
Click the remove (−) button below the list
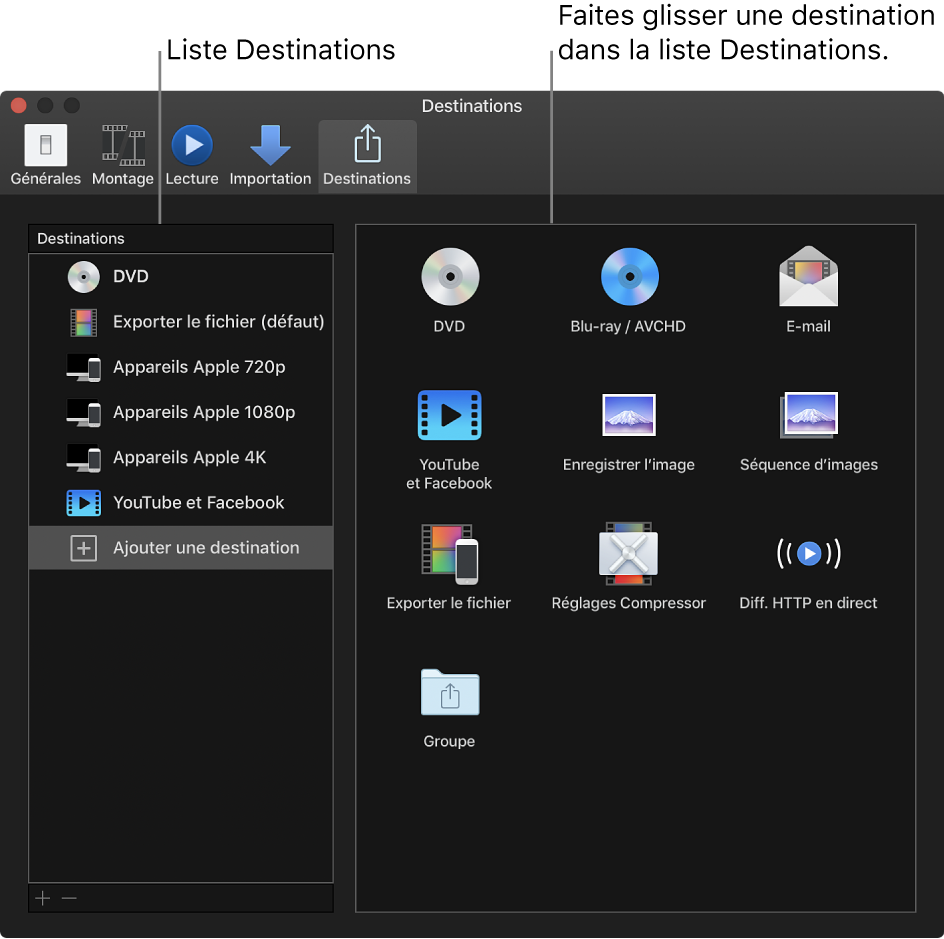coord(69,898)
